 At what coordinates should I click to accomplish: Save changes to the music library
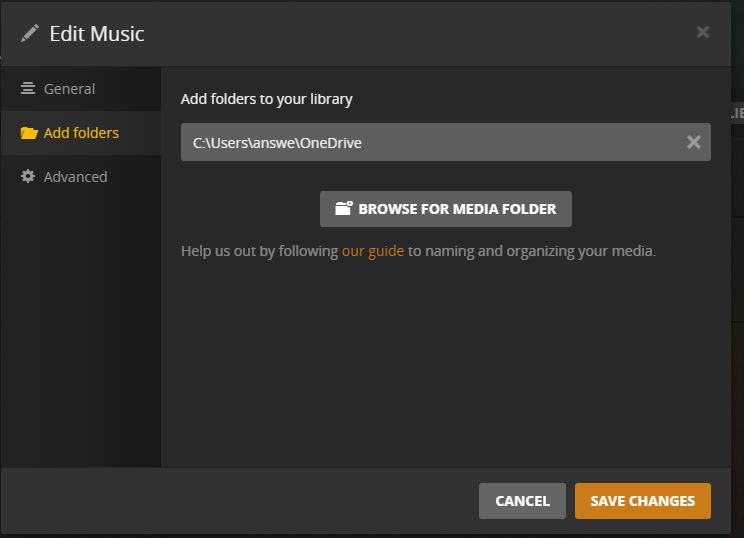[642, 501]
